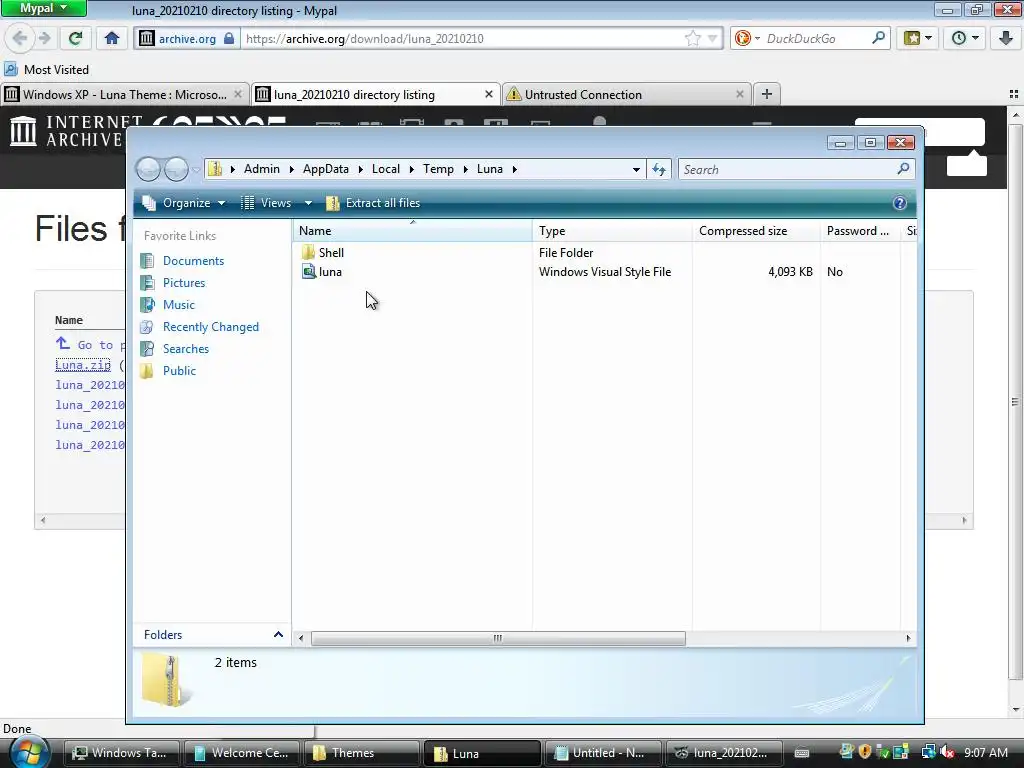Sort by the Type column header
The height and width of the screenshot is (768, 1024).
pos(612,231)
